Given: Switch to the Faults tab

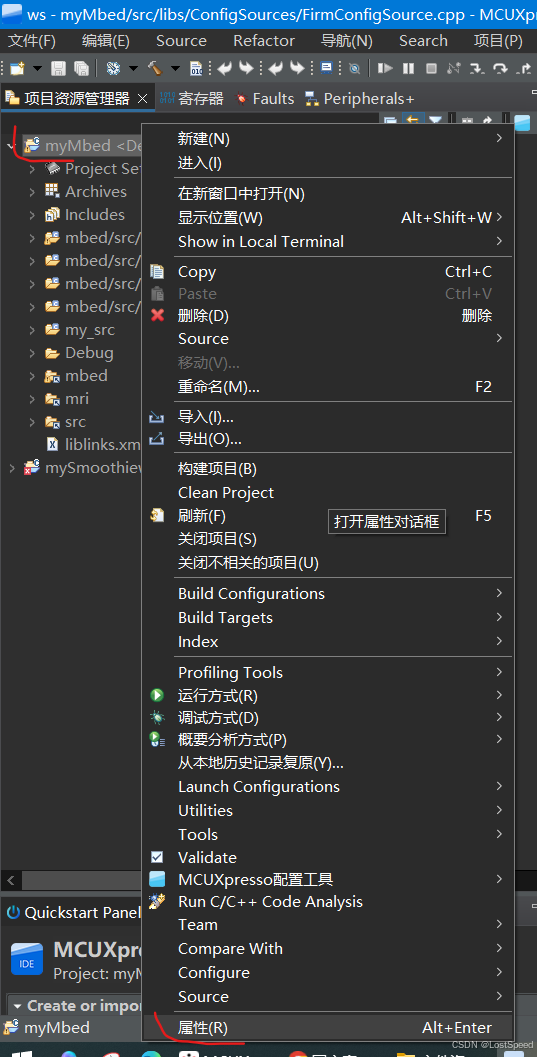Looking at the screenshot, I should [x=264, y=98].
